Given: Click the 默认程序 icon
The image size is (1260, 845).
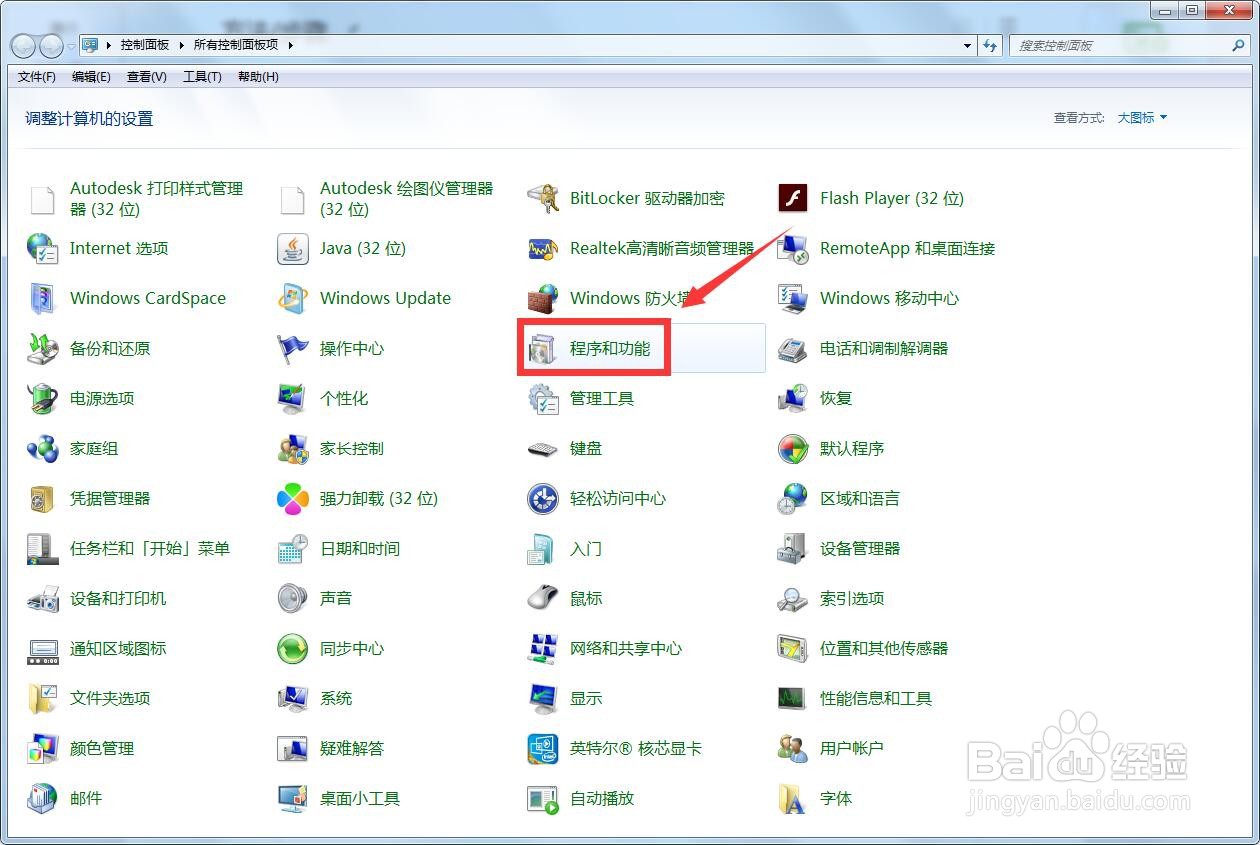Looking at the screenshot, I should pos(793,448).
